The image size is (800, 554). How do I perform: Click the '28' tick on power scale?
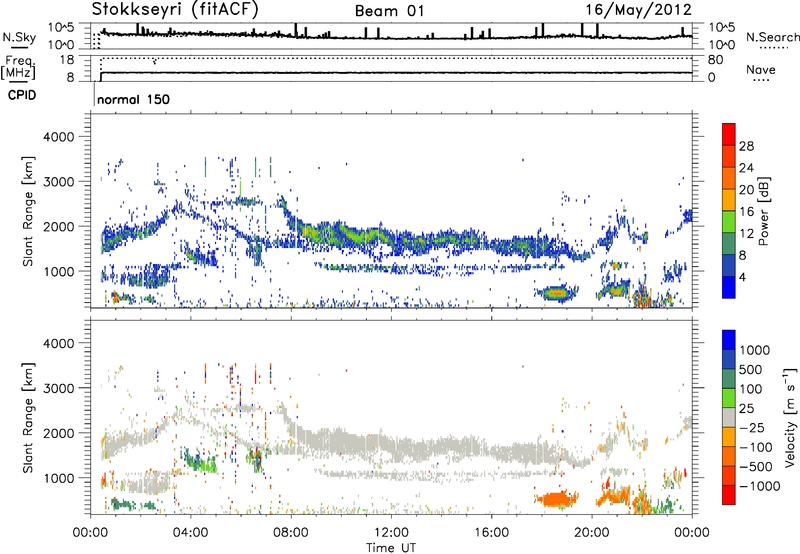pos(746,146)
